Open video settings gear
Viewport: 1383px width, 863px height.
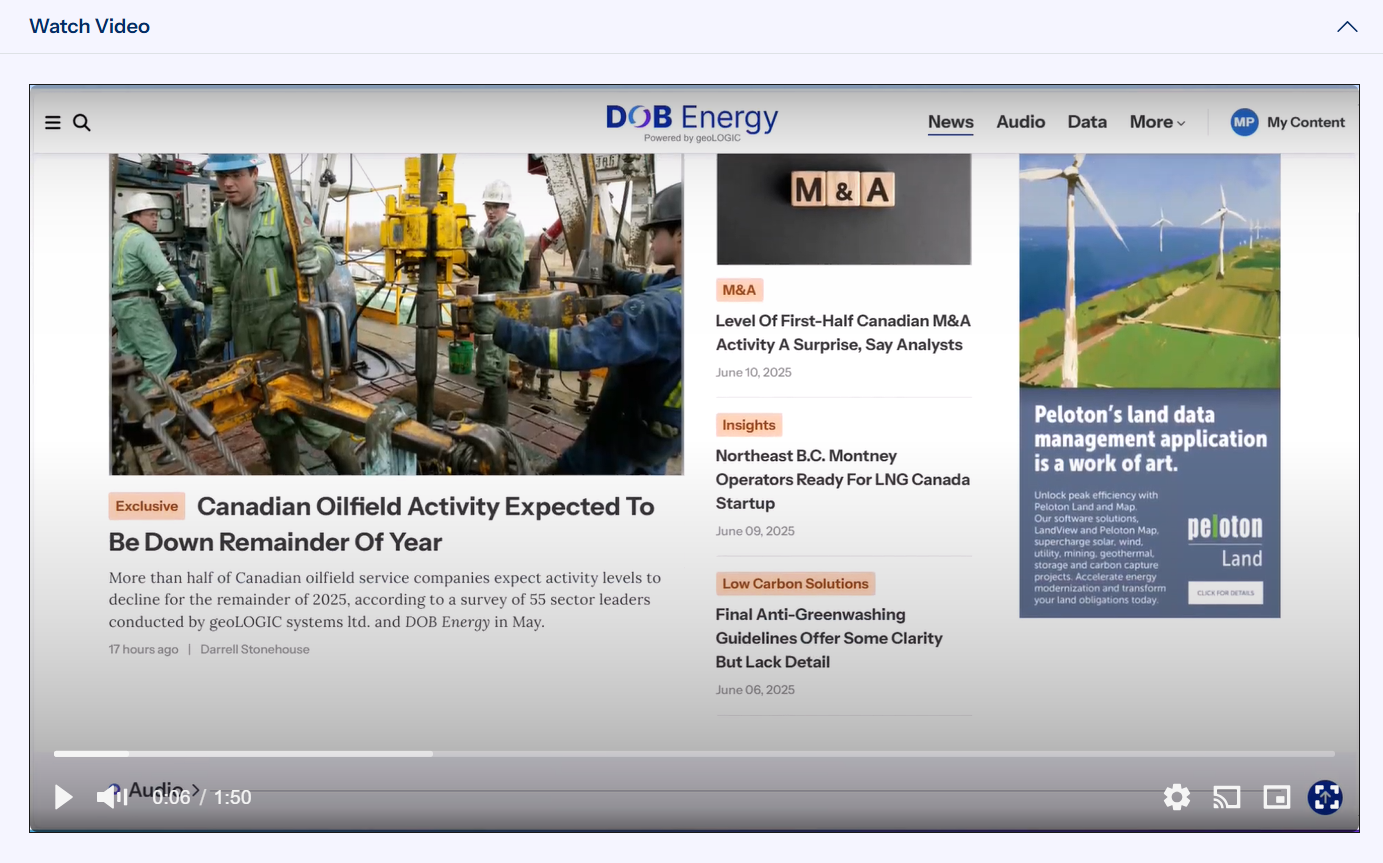click(1177, 797)
